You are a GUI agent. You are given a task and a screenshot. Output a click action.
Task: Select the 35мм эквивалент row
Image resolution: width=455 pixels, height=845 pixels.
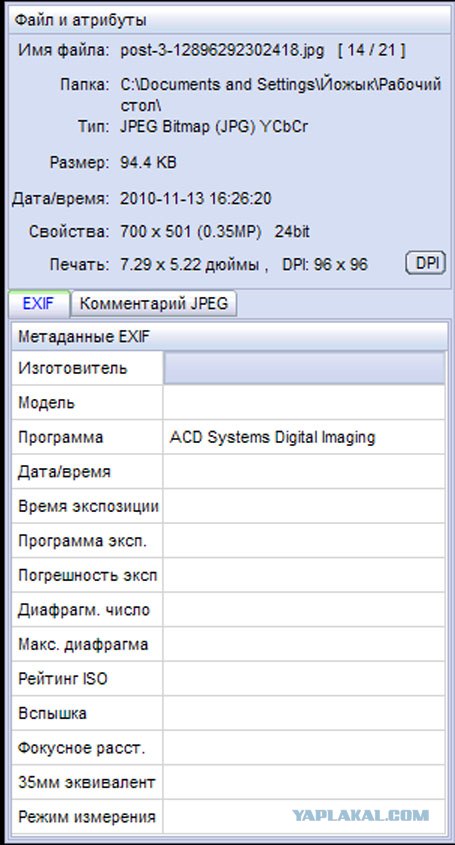(229, 782)
